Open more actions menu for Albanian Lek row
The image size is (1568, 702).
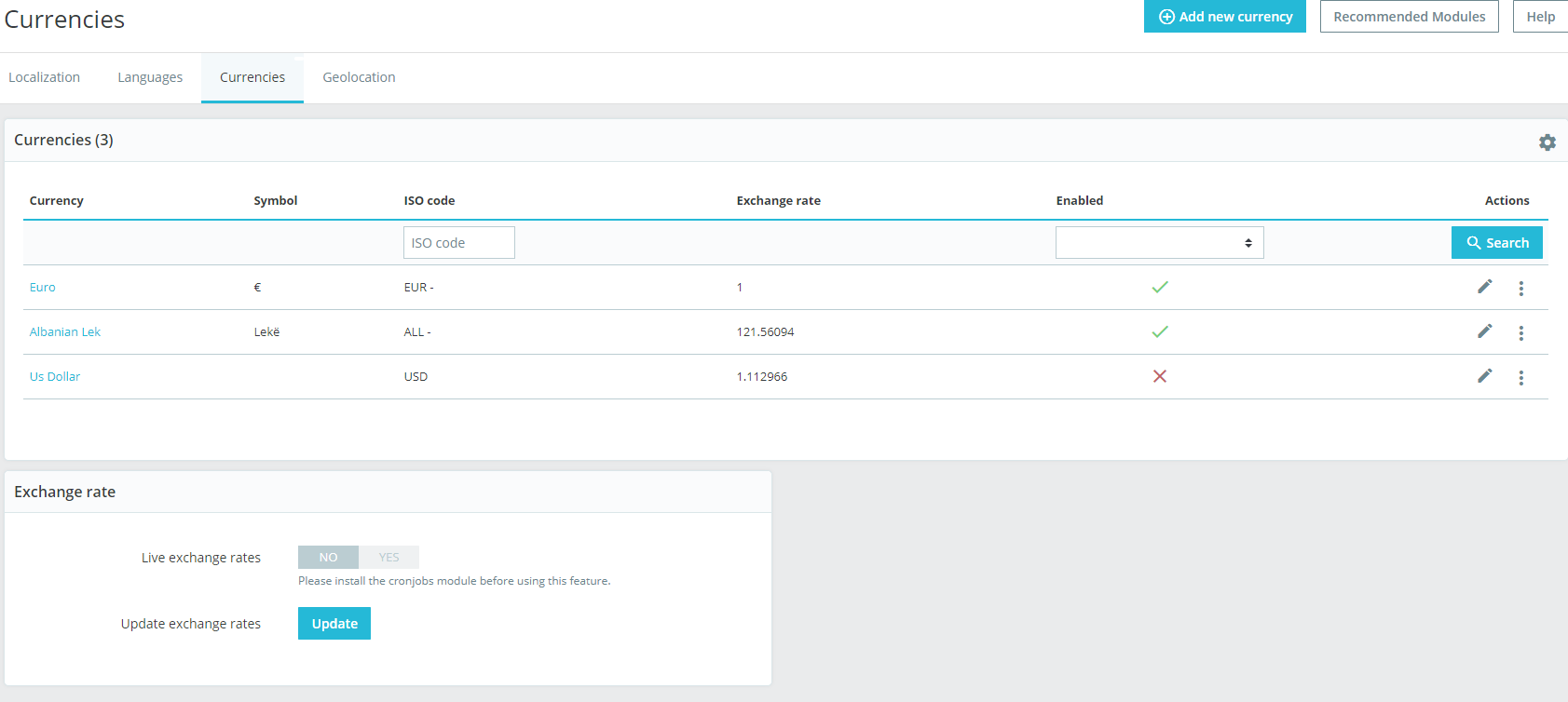1521,333
